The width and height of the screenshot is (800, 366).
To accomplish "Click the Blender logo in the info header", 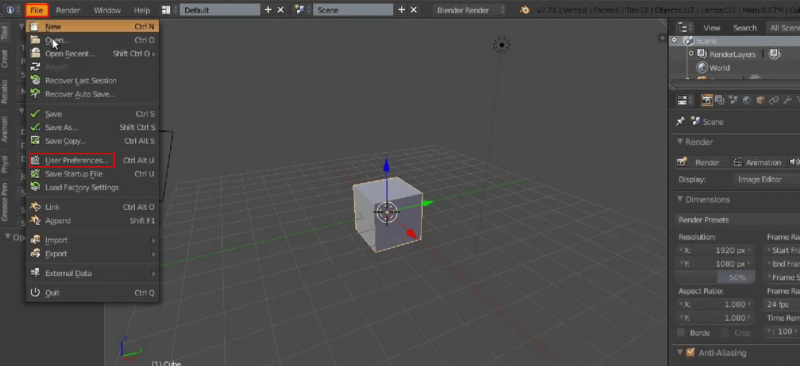I will [525, 10].
